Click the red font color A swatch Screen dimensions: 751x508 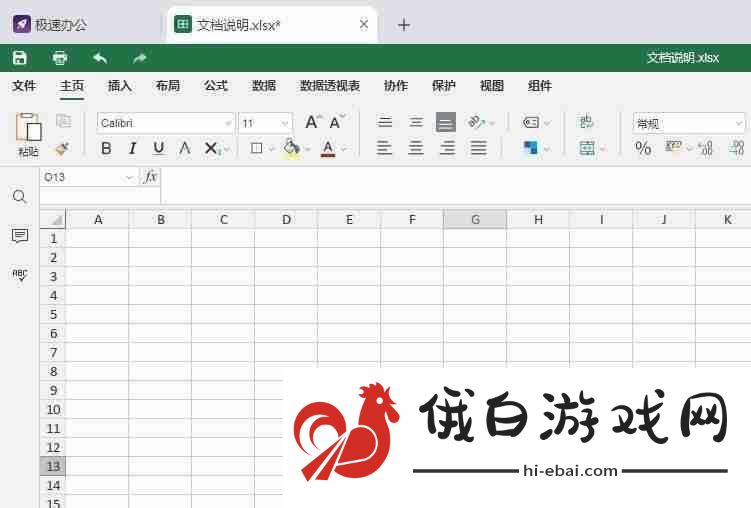(x=328, y=148)
